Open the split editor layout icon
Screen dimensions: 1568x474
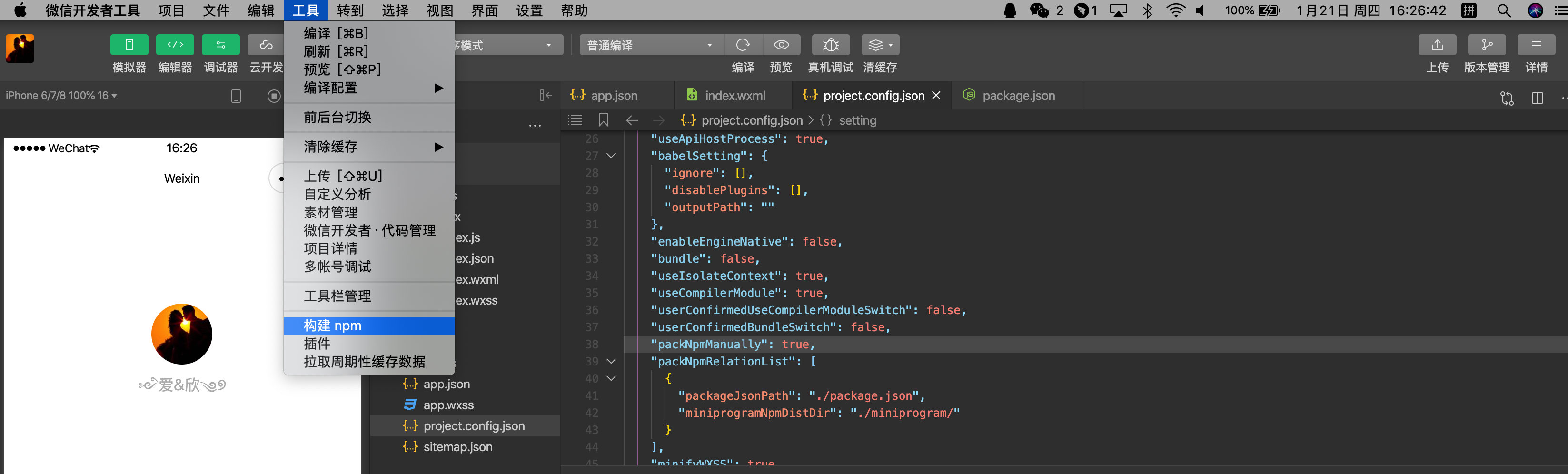tap(1538, 98)
